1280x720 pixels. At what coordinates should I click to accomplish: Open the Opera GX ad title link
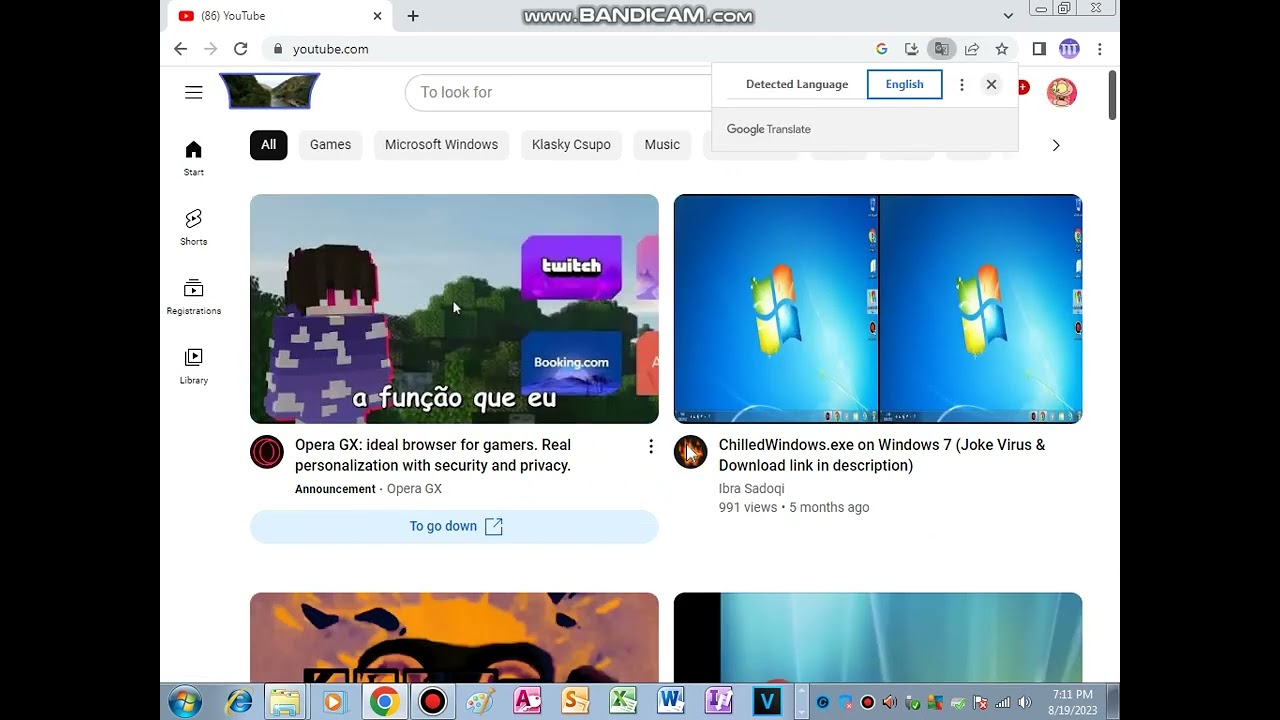click(433, 455)
